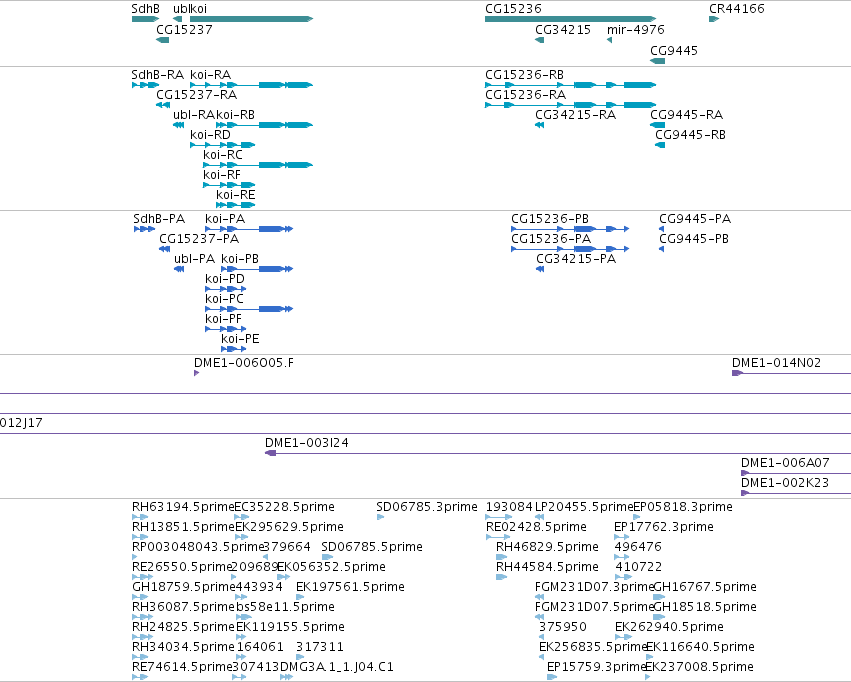The image size is (851, 682).
Task: Open the SD06785.3prime EST label
Action: point(427,507)
